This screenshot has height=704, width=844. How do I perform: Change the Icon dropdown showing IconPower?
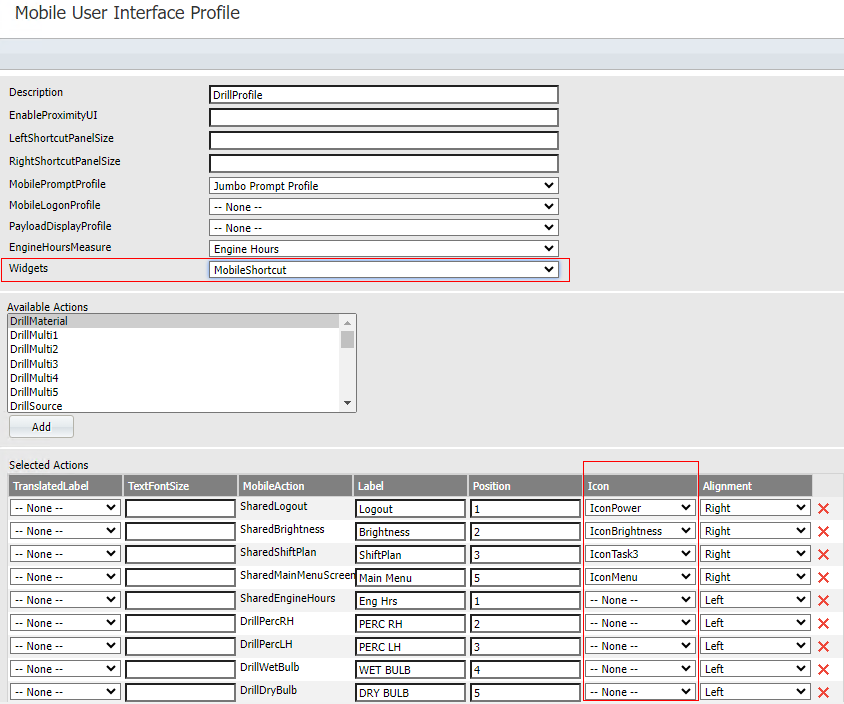click(x=640, y=508)
